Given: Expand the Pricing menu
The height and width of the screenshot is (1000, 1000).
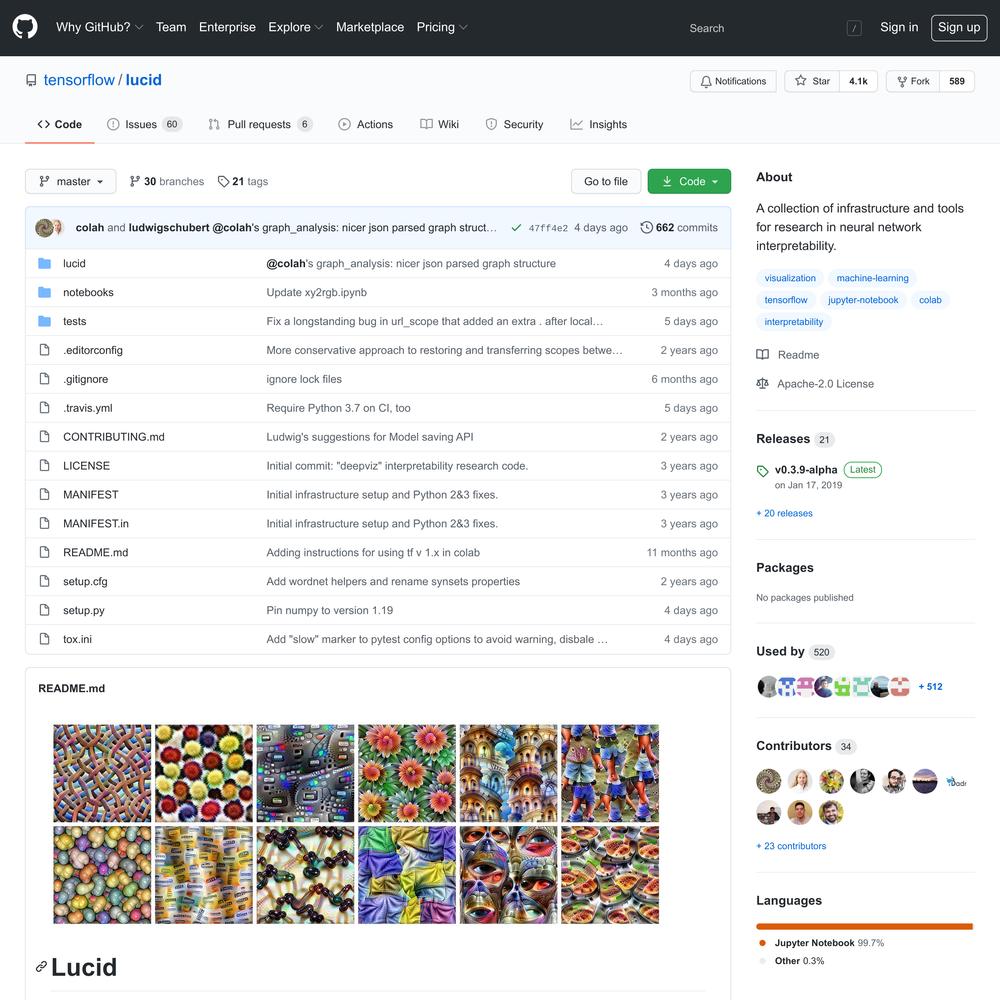Looking at the screenshot, I should click(x=442, y=27).
